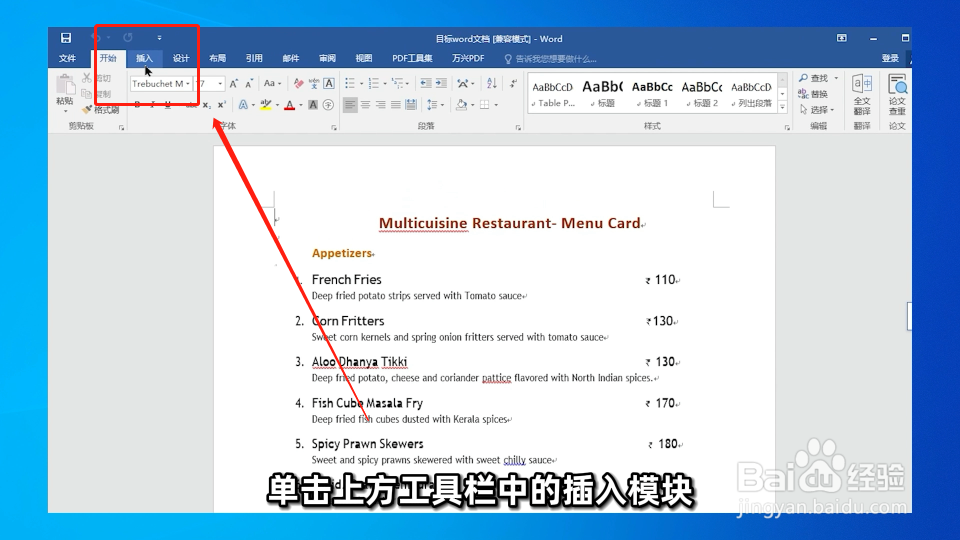Switch to the Insert (插入) tab
This screenshot has width=960, height=540.
[144, 58]
